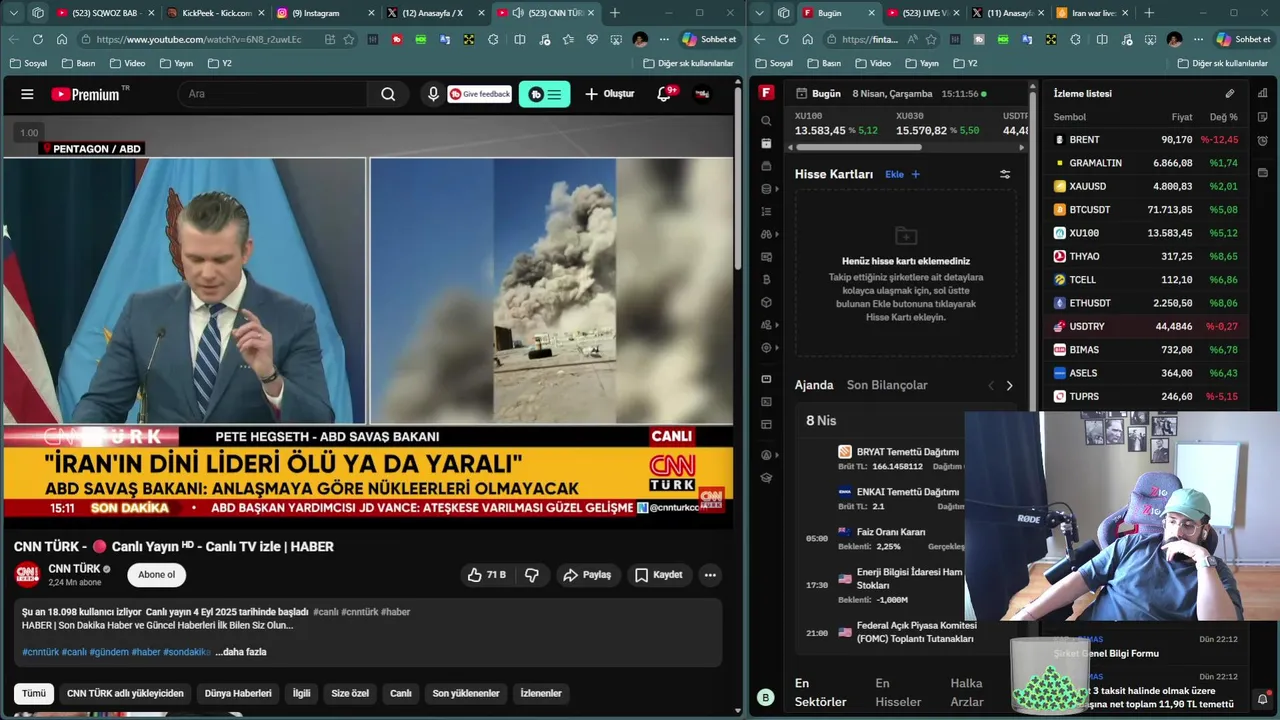Click the YouTube Ara search field
The height and width of the screenshot is (720, 1280).
pos(273,94)
